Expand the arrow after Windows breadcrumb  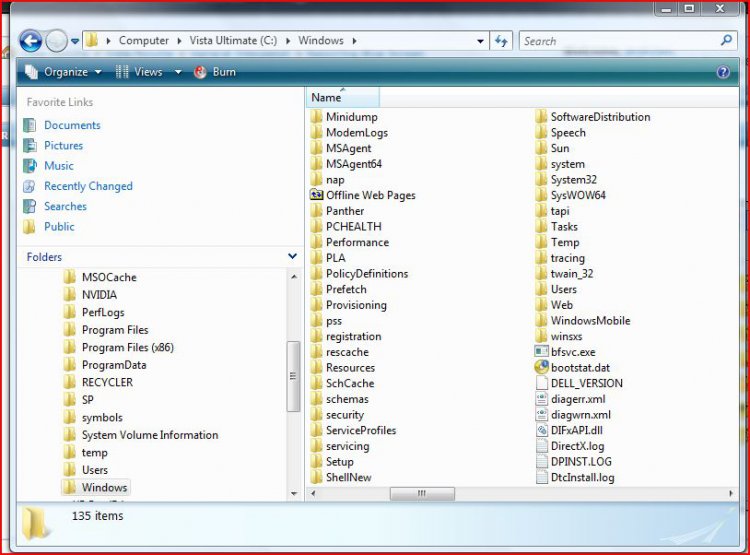pos(354,41)
